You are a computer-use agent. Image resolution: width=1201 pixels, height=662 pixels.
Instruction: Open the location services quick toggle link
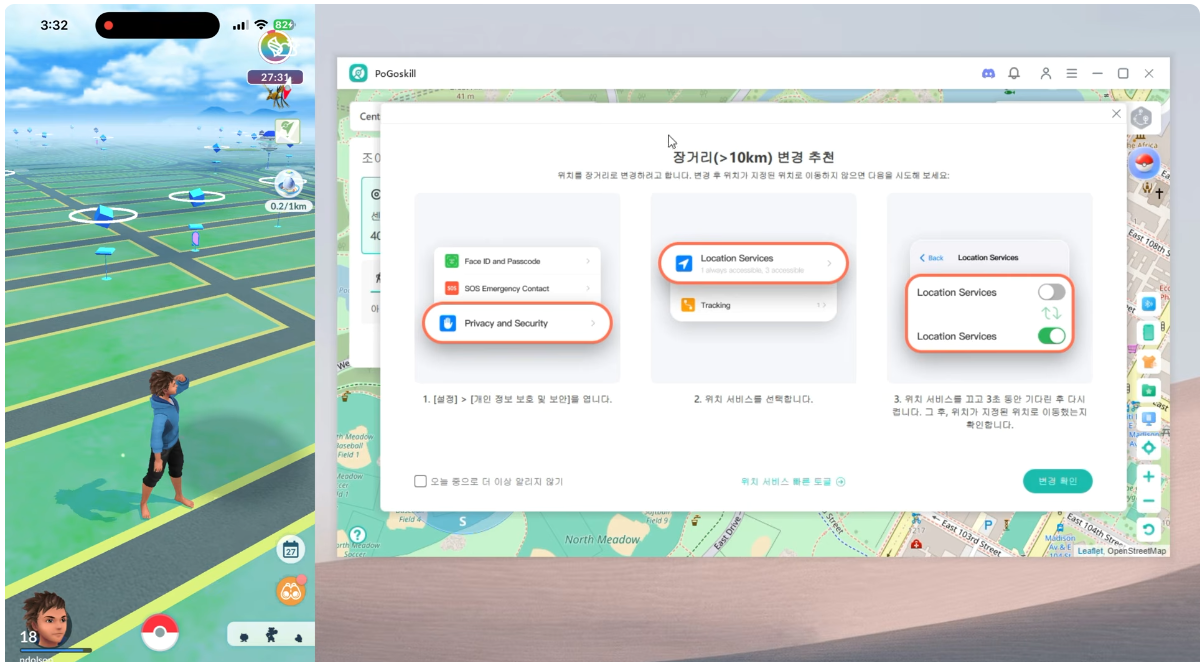click(x=793, y=481)
